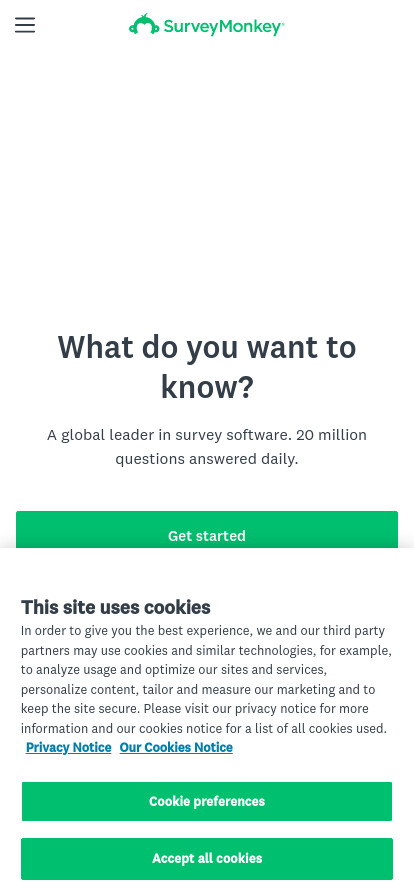Open the Our Cookies Notice link
414x896 pixels.
[176, 747]
